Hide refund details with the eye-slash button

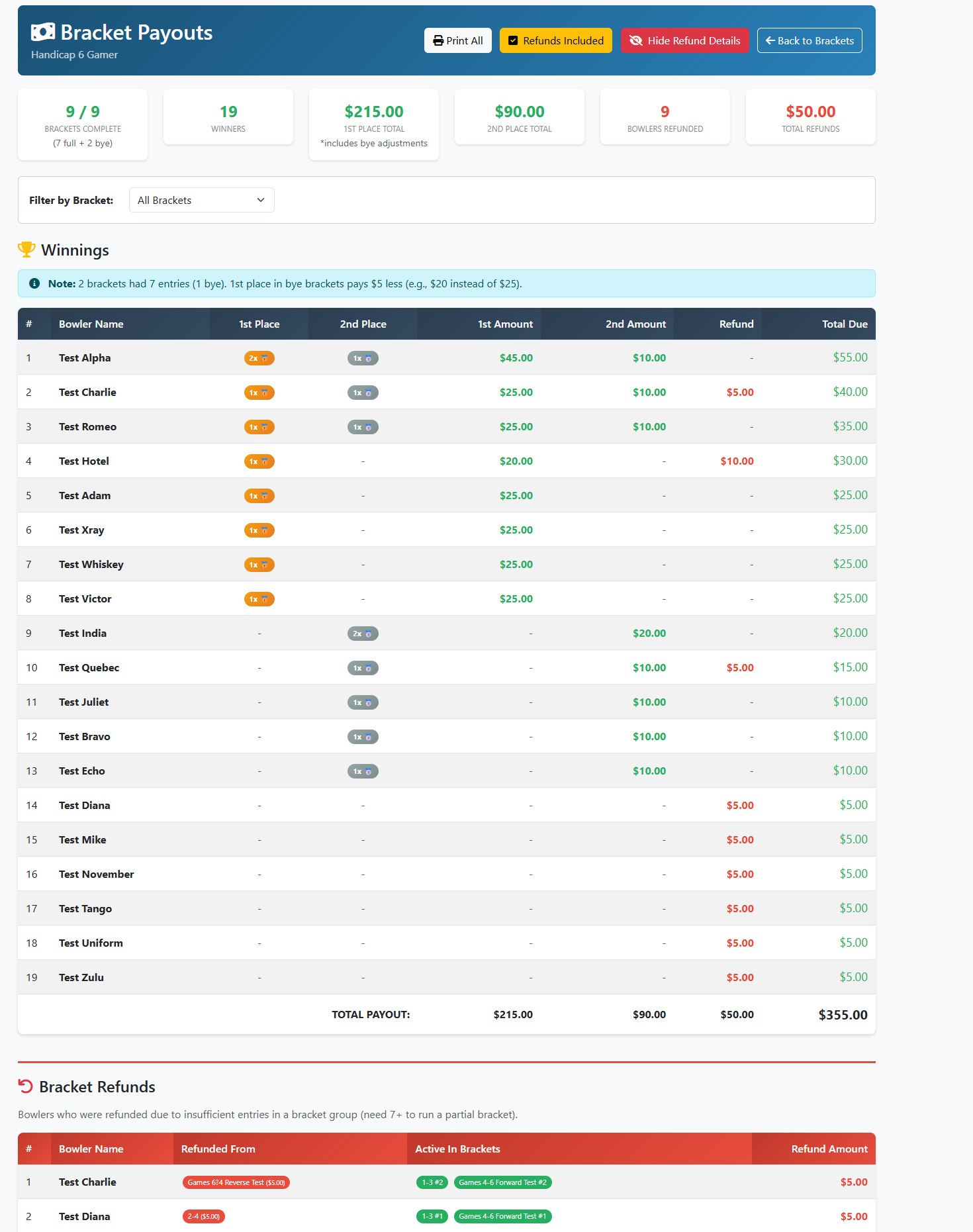[684, 40]
